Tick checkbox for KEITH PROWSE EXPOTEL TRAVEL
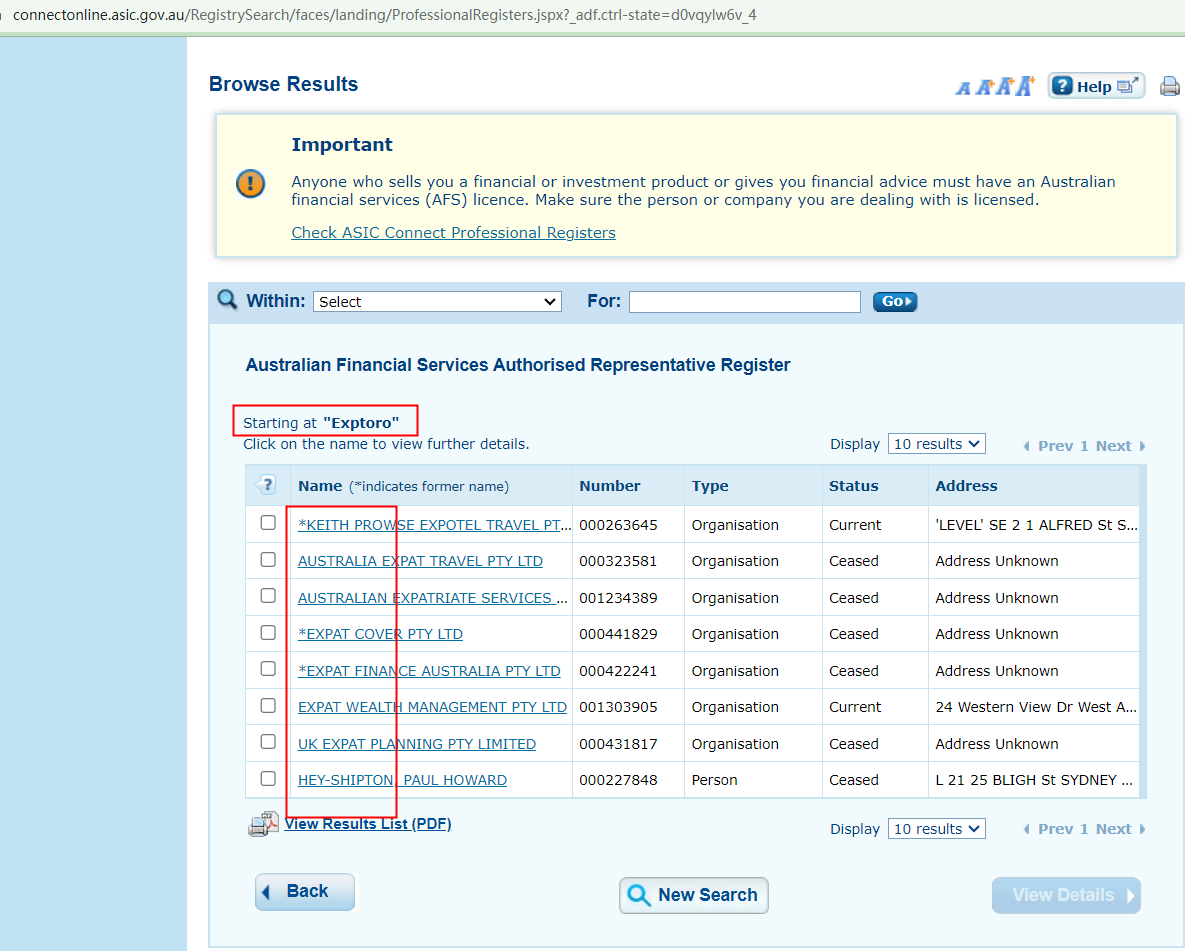The width and height of the screenshot is (1185, 951). coord(268,523)
